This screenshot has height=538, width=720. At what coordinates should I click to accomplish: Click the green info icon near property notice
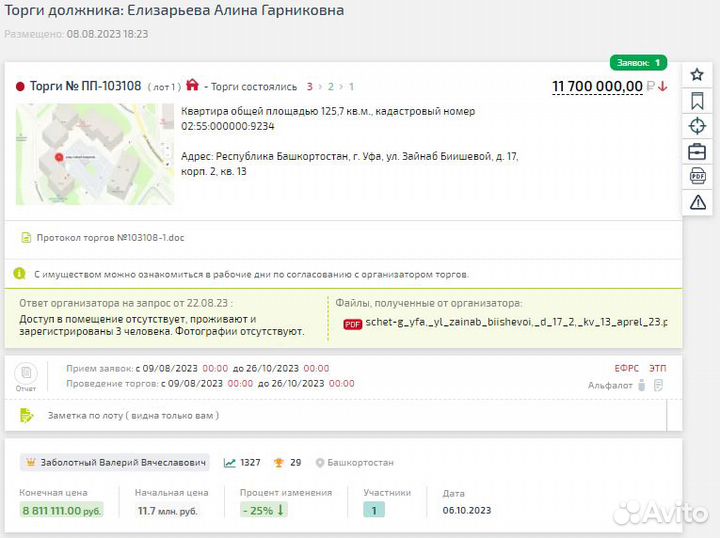tap(19, 274)
